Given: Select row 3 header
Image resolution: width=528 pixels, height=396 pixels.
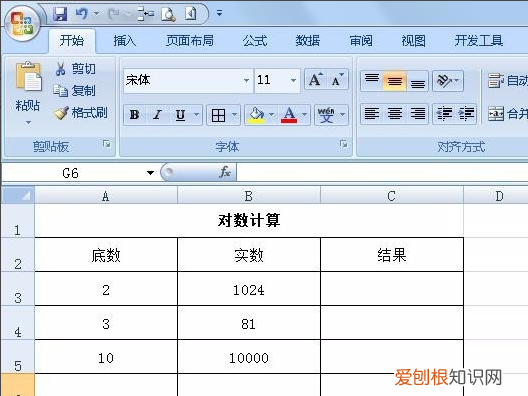Looking at the screenshot, I should tap(18, 289).
